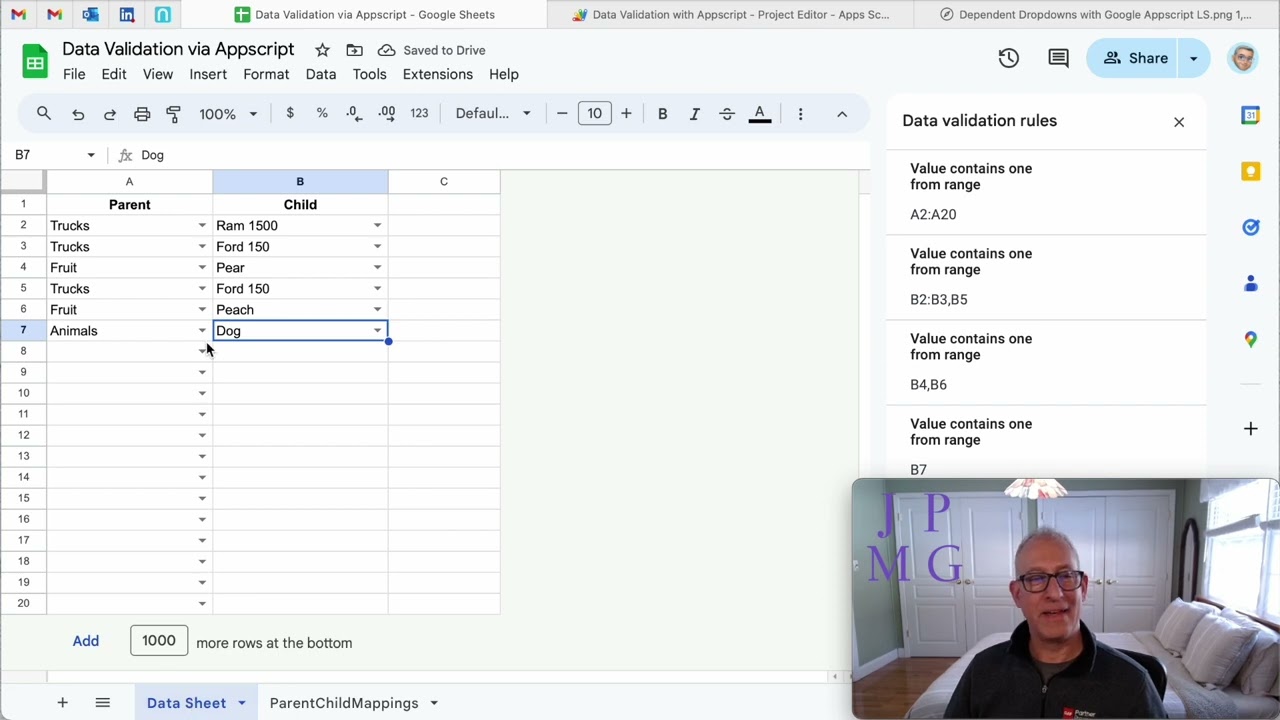
Task: Expand the Dog dropdown in B7
Action: coord(377,331)
